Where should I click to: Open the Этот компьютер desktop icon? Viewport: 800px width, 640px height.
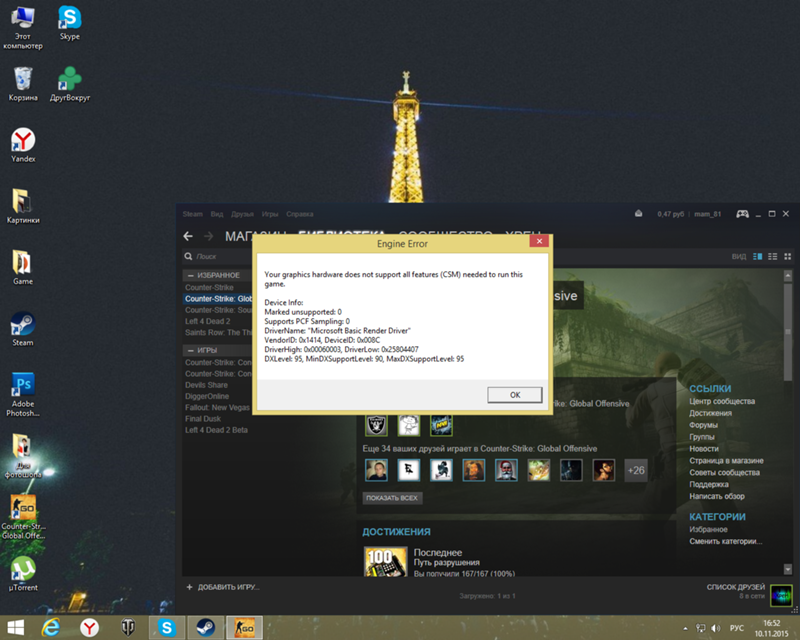pos(23,28)
